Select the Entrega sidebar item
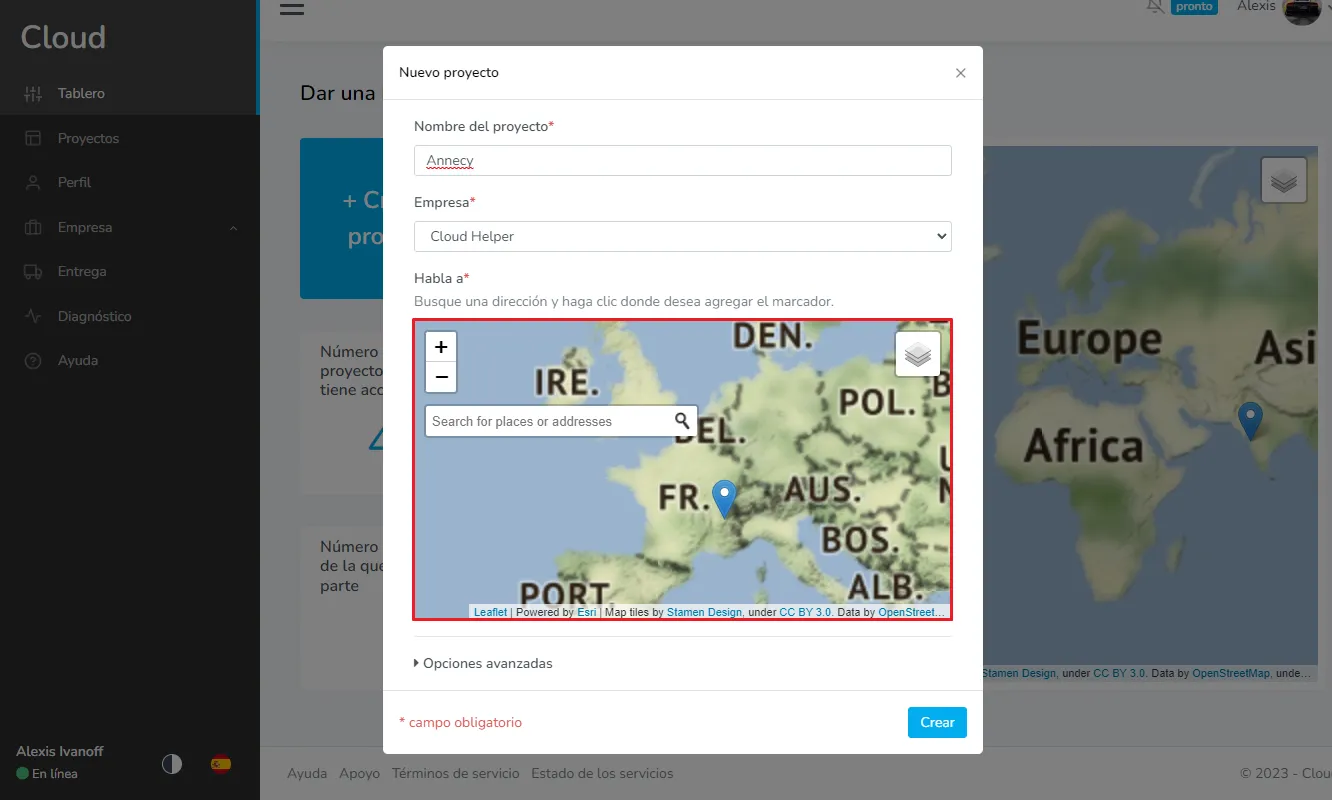The image size is (1332, 800). click(82, 271)
